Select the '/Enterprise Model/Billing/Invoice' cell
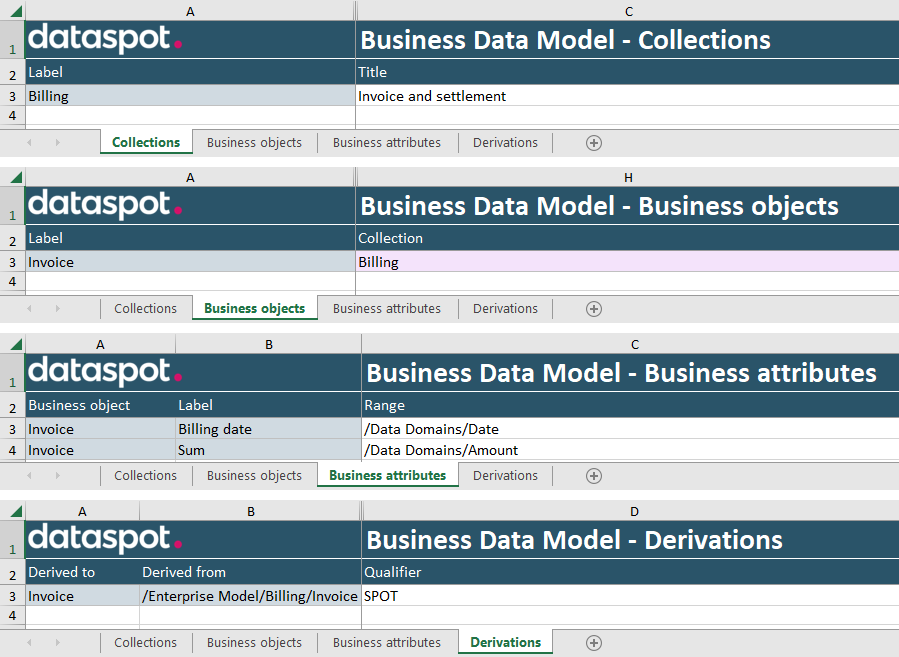Viewport: 899px width, 657px height. (x=250, y=596)
